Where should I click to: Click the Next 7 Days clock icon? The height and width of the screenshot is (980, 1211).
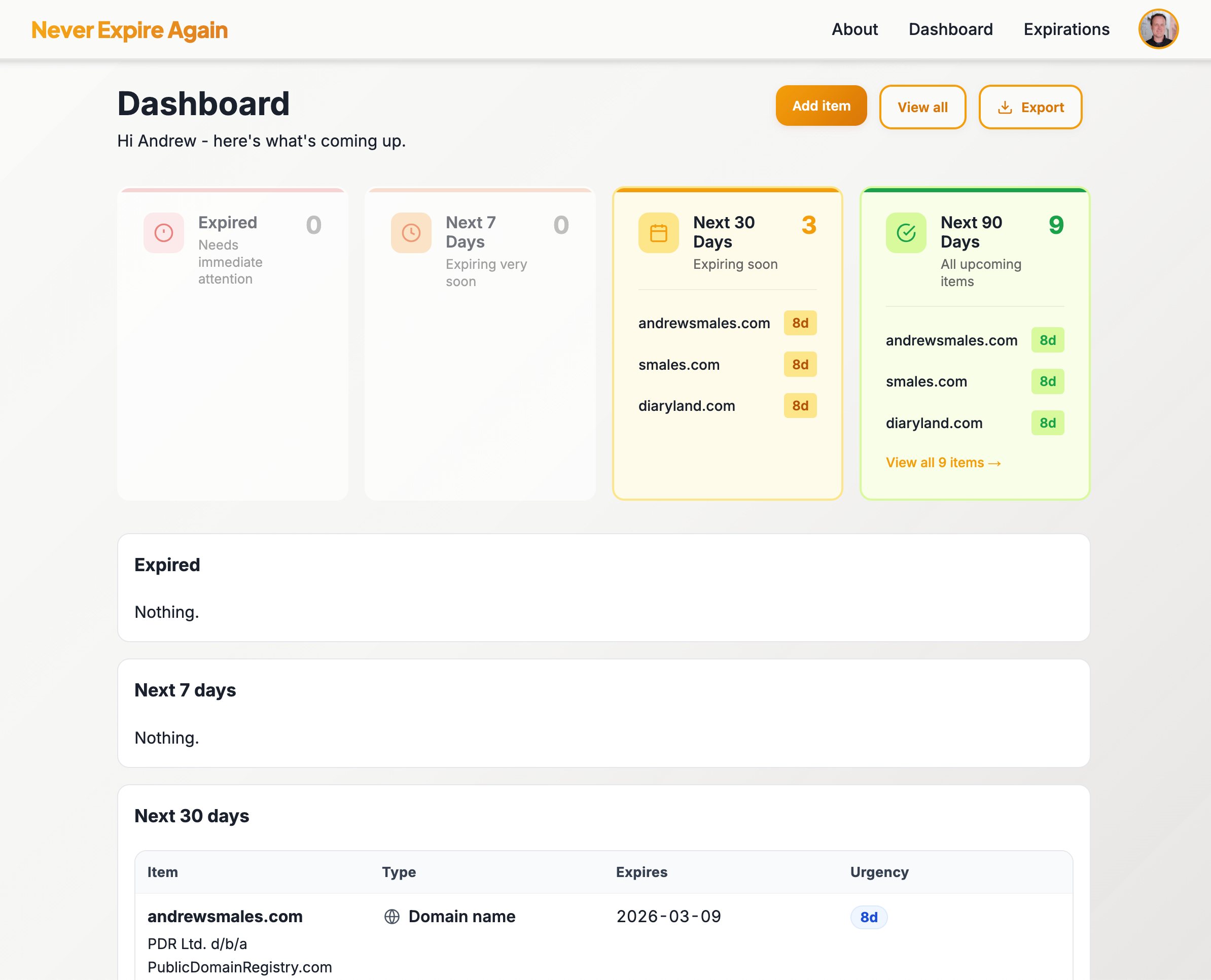(x=411, y=233)
